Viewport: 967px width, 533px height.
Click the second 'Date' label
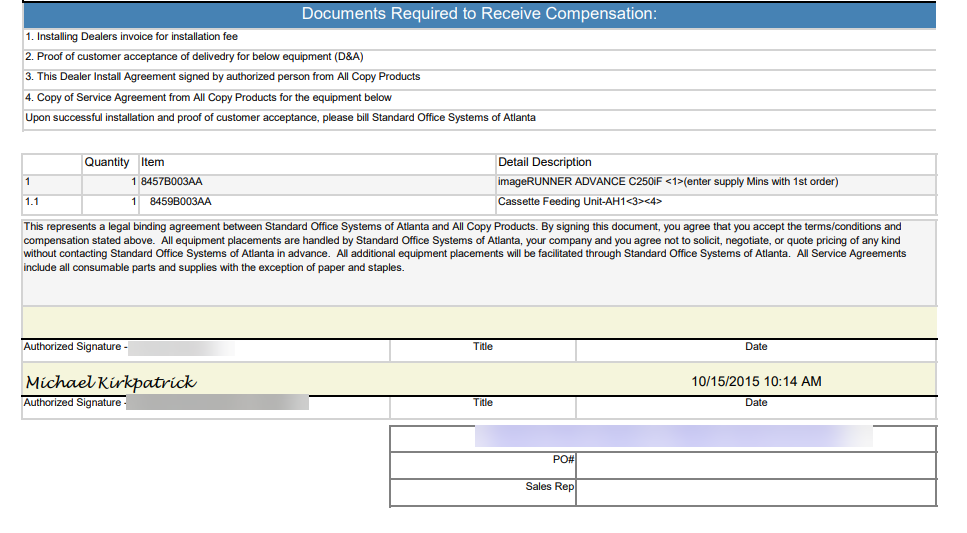pyautogui.click(x=756, y=403)
